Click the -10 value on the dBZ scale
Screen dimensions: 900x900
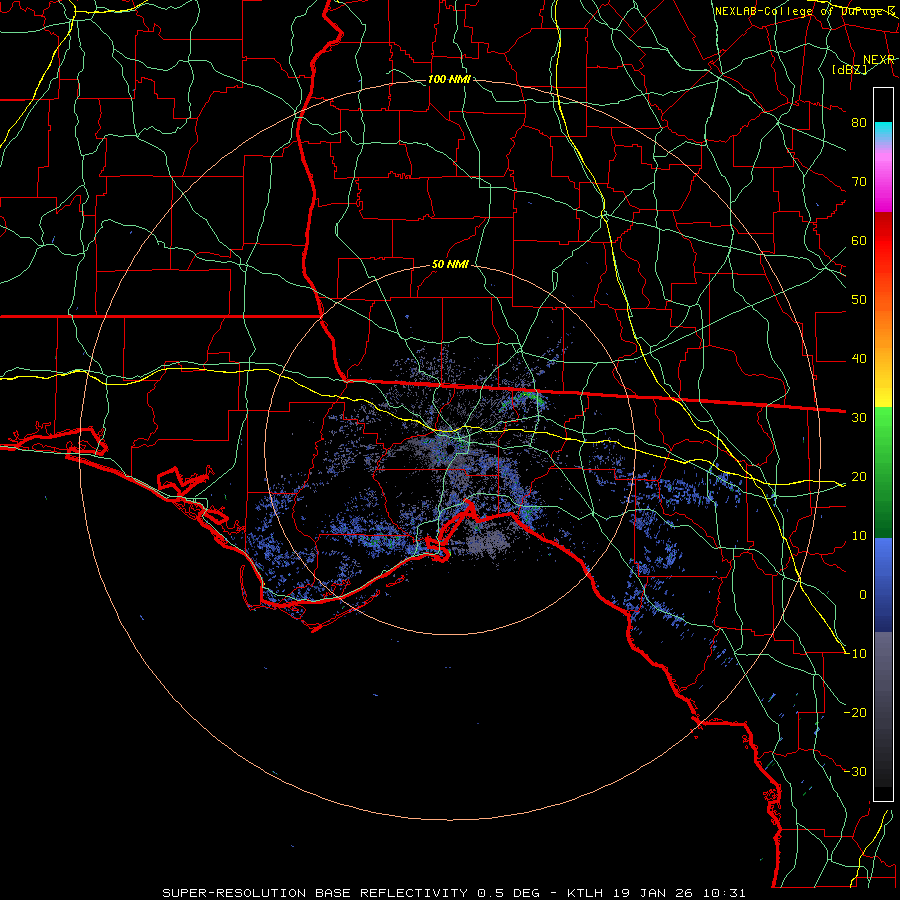[x=855, y=653]
